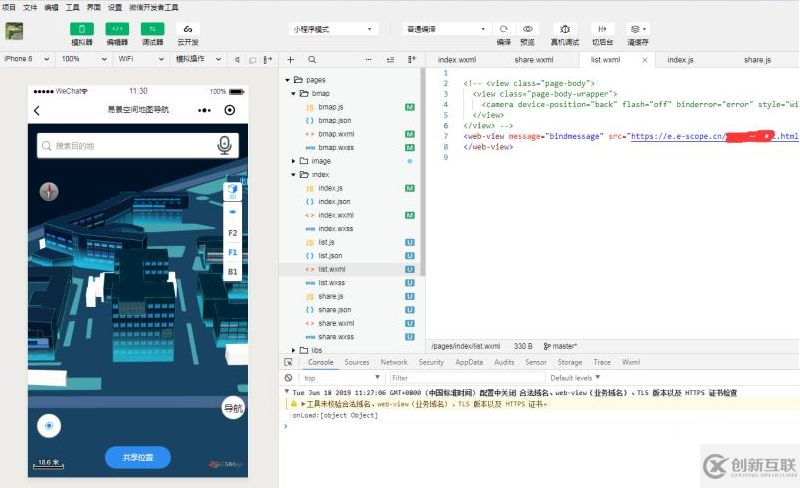The height and width of the screenshot is (488, 800).
Task: Click the locate-me circle button
Action: tap(49, 426)
